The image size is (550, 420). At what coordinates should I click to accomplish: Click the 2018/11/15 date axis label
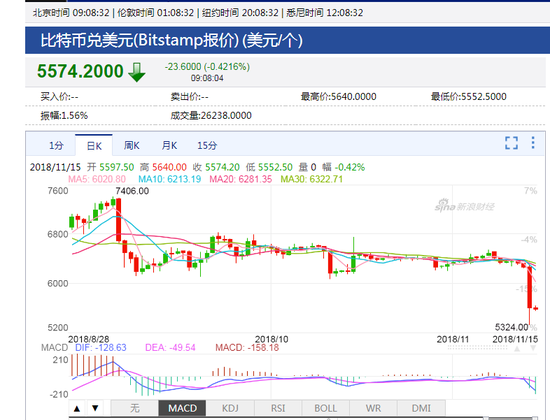point(515,339)
